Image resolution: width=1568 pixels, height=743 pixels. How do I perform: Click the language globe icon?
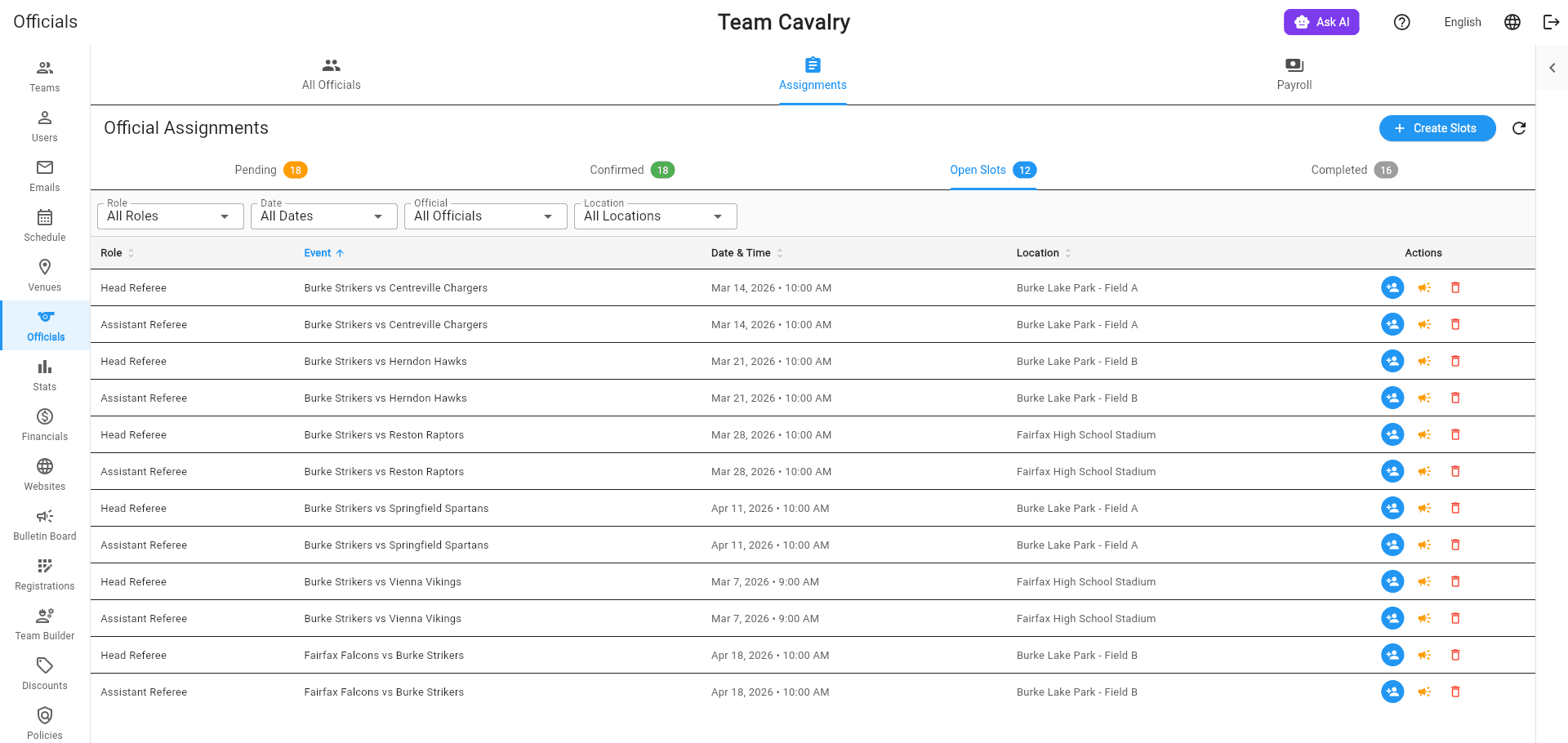[x=1512, y=22]
